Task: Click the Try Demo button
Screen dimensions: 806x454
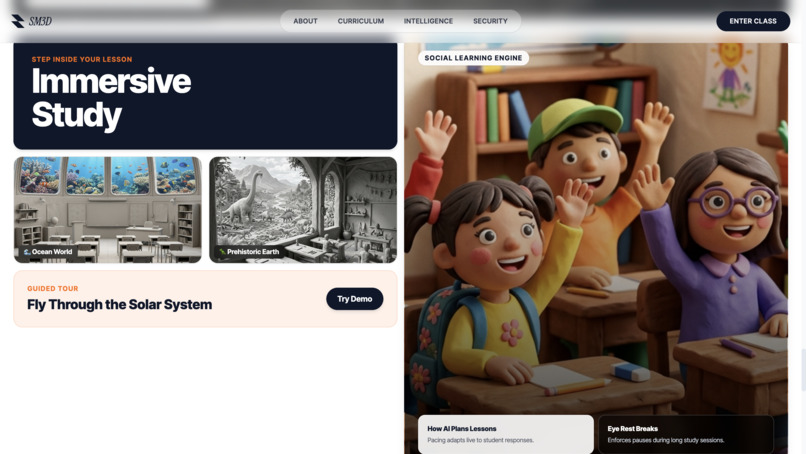Action: pos(355,299)
